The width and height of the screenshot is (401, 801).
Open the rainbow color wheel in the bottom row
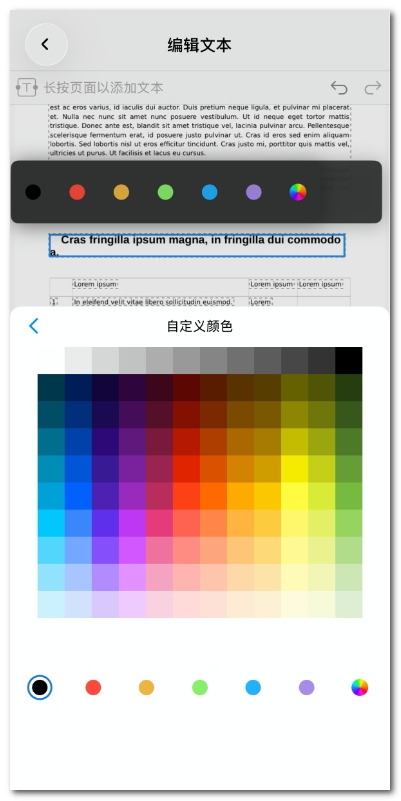click(x=360, y=687)
